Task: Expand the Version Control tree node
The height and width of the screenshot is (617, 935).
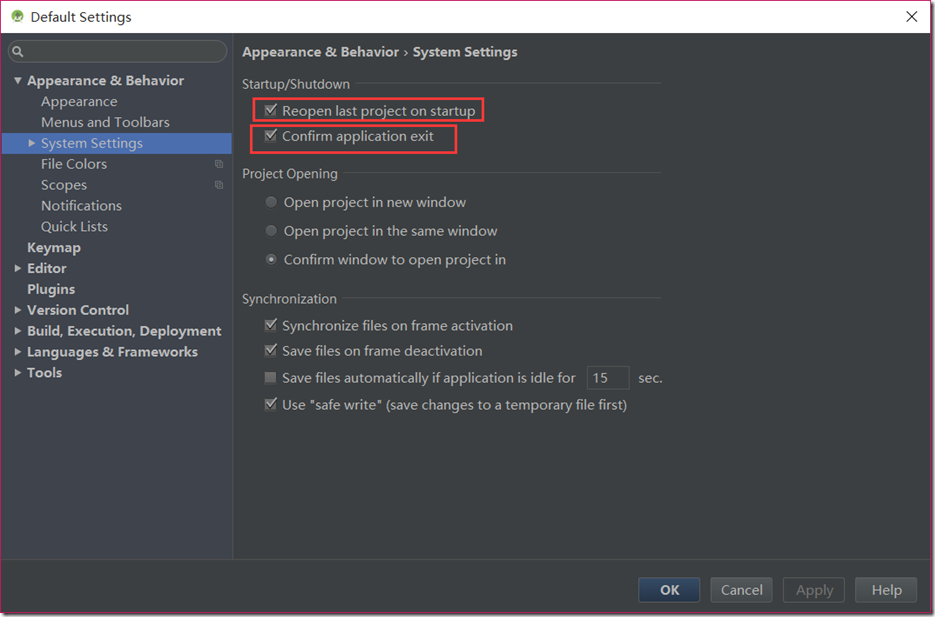Action: coord(18,310)
